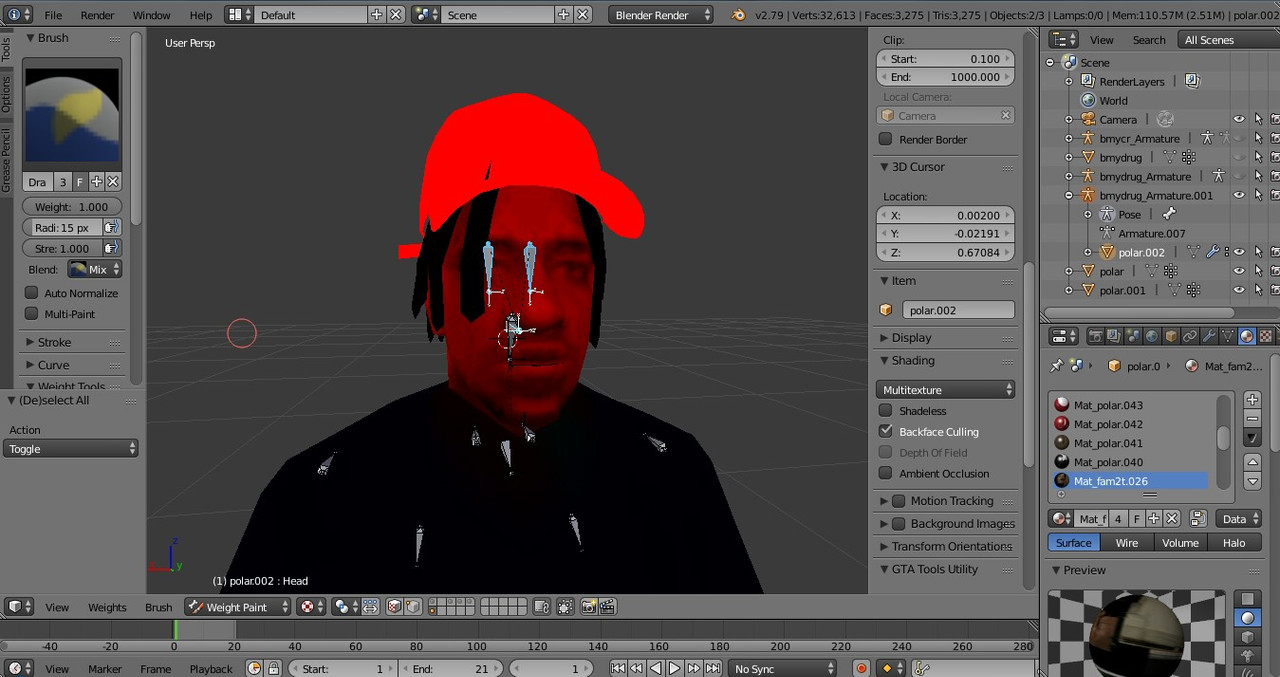Image resolution: width=1280 pixels, height=677 pixels.
Task: Toggle the face selection masking icon
Action: (394, 607)
